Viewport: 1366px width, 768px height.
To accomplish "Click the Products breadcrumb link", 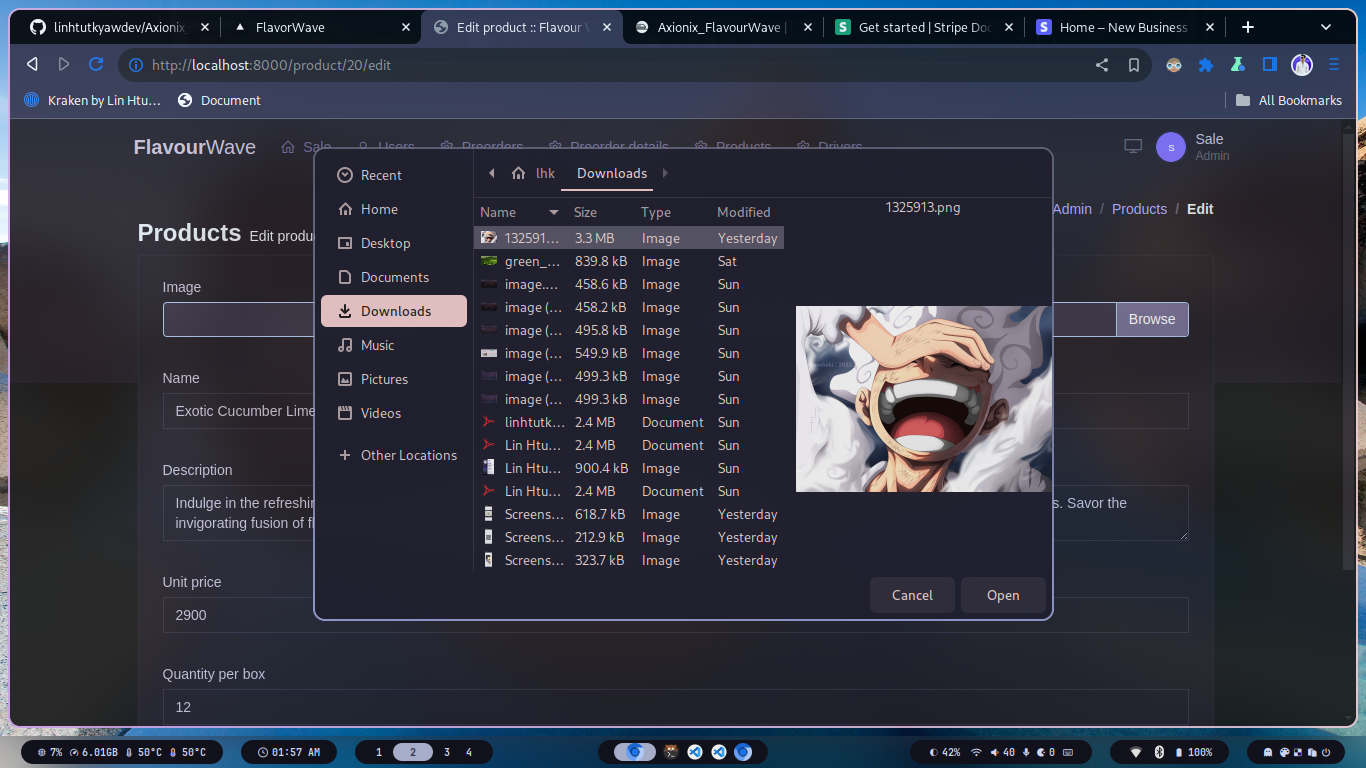I will [x=1139, y=209].
